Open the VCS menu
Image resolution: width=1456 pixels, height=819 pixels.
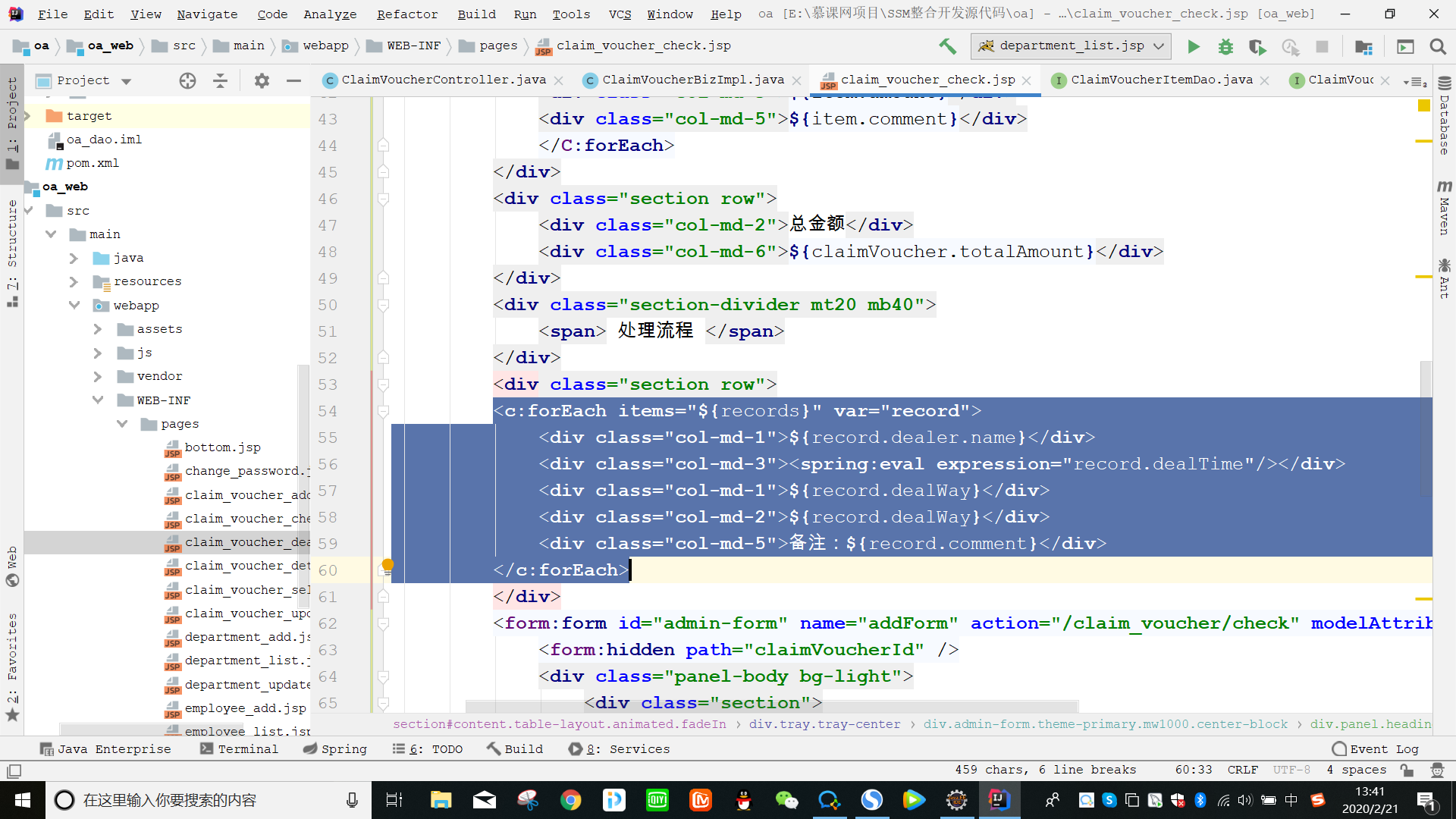(620, 14)
